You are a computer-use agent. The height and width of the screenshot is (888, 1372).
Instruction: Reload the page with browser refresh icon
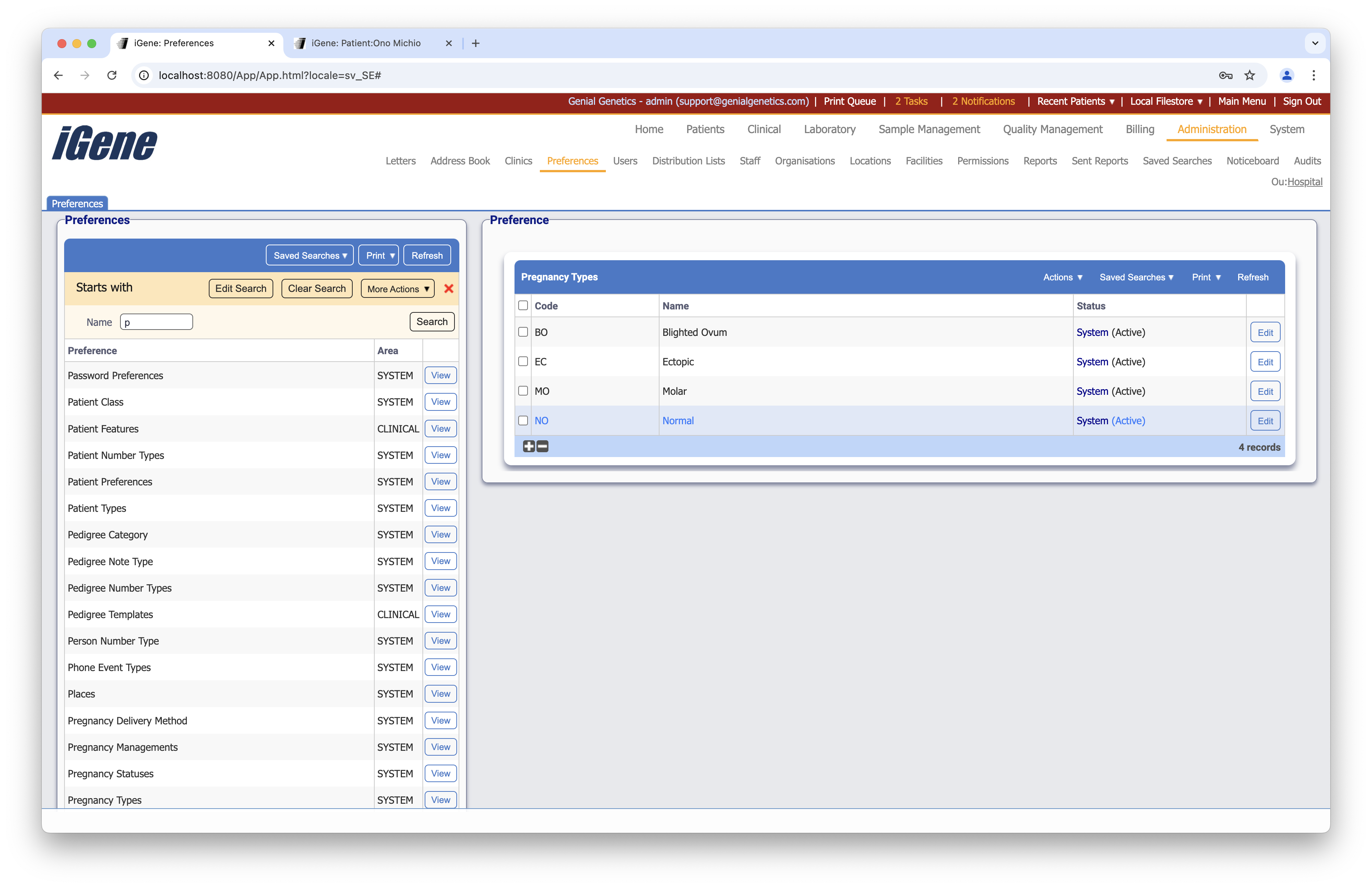pos(112,75)
